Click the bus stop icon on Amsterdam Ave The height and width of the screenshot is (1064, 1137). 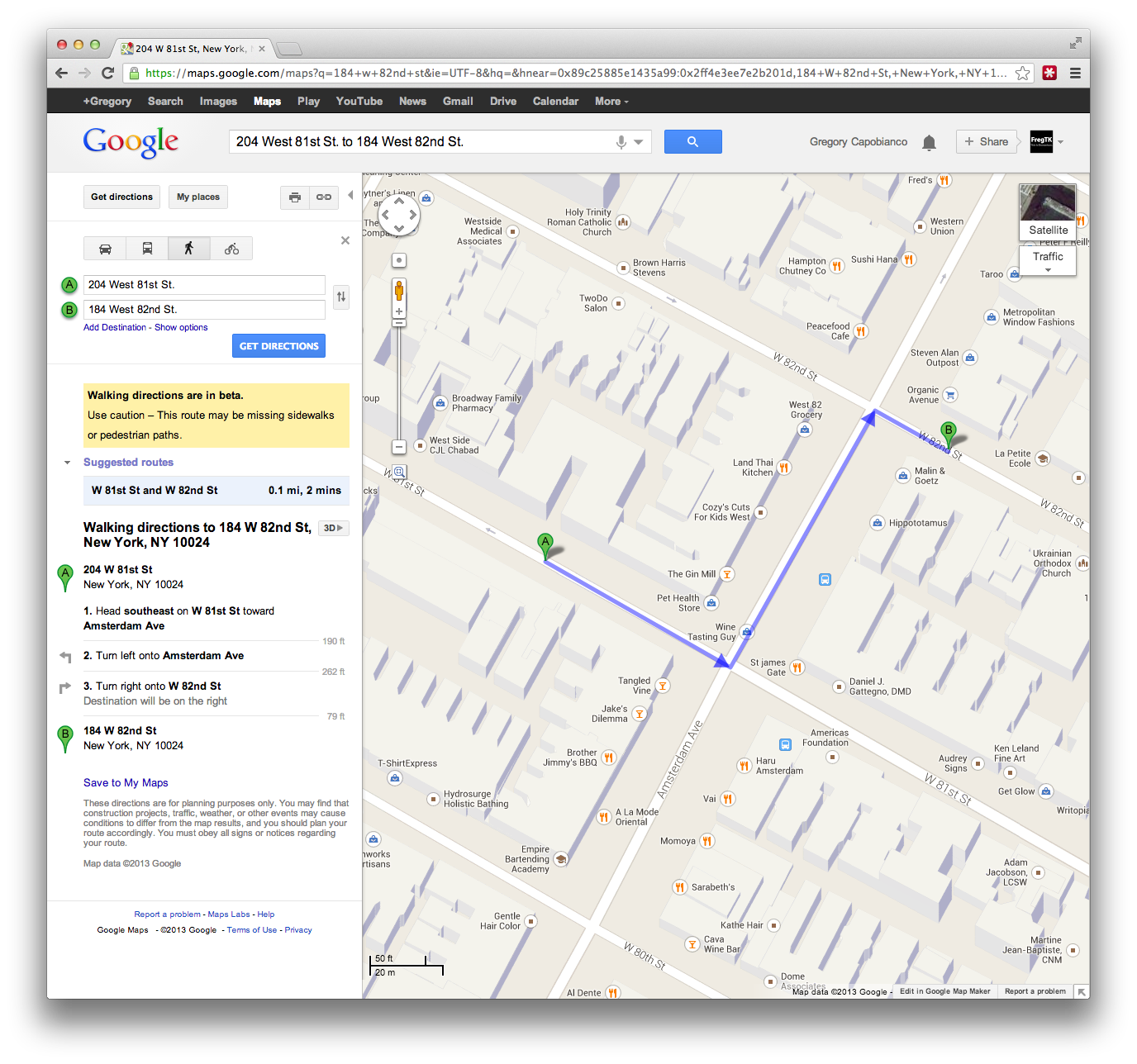825,579
